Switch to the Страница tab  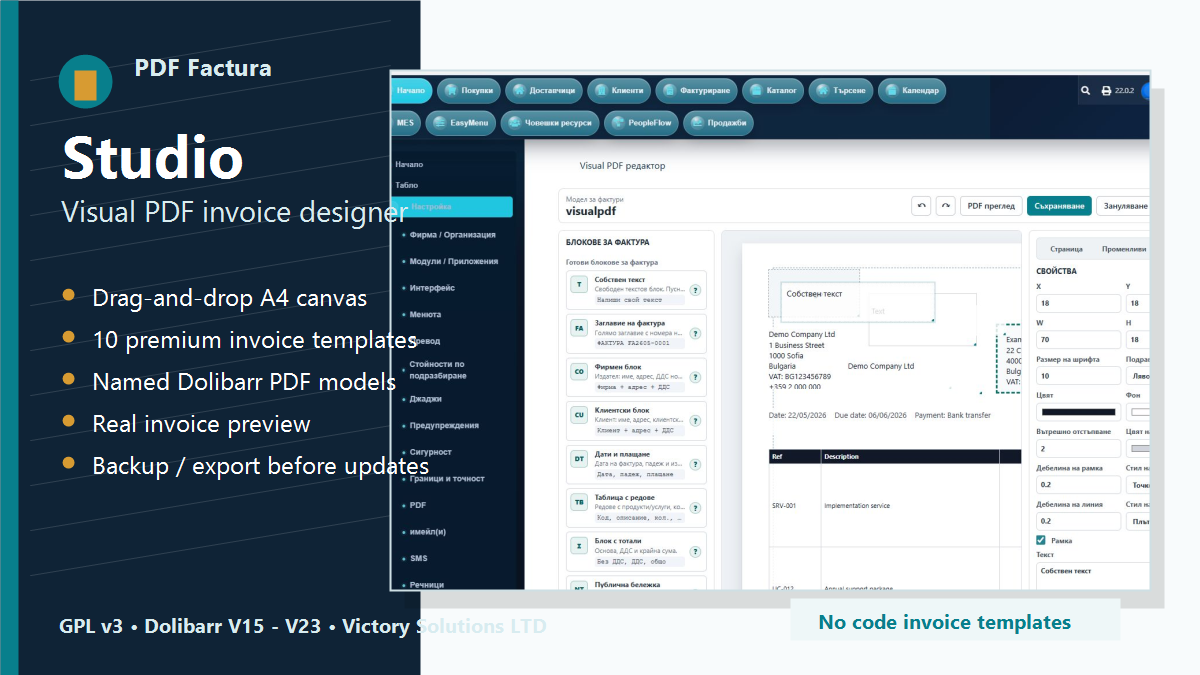pos(1066,249)
